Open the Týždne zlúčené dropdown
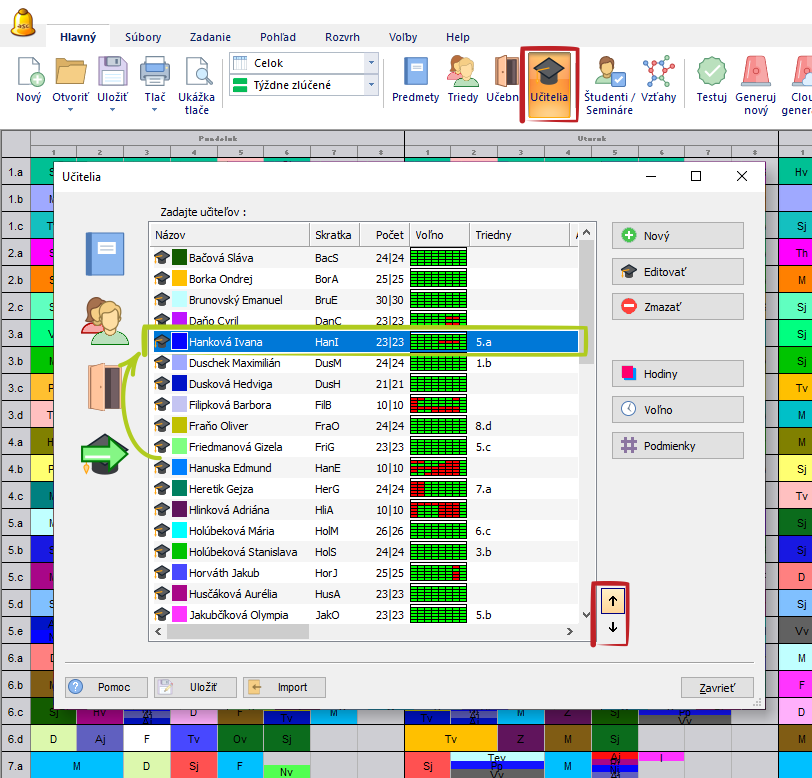 coord(371,86)
